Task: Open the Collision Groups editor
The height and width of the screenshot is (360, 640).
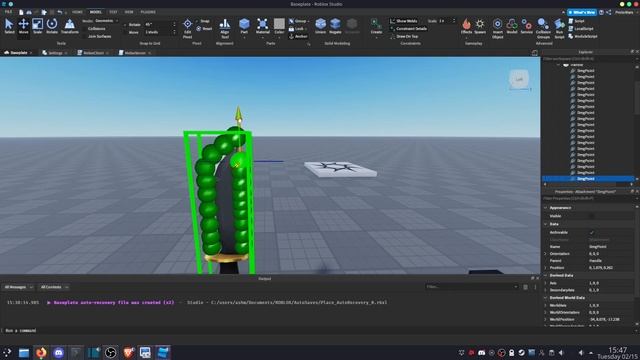Action: [x=543, y=28]
